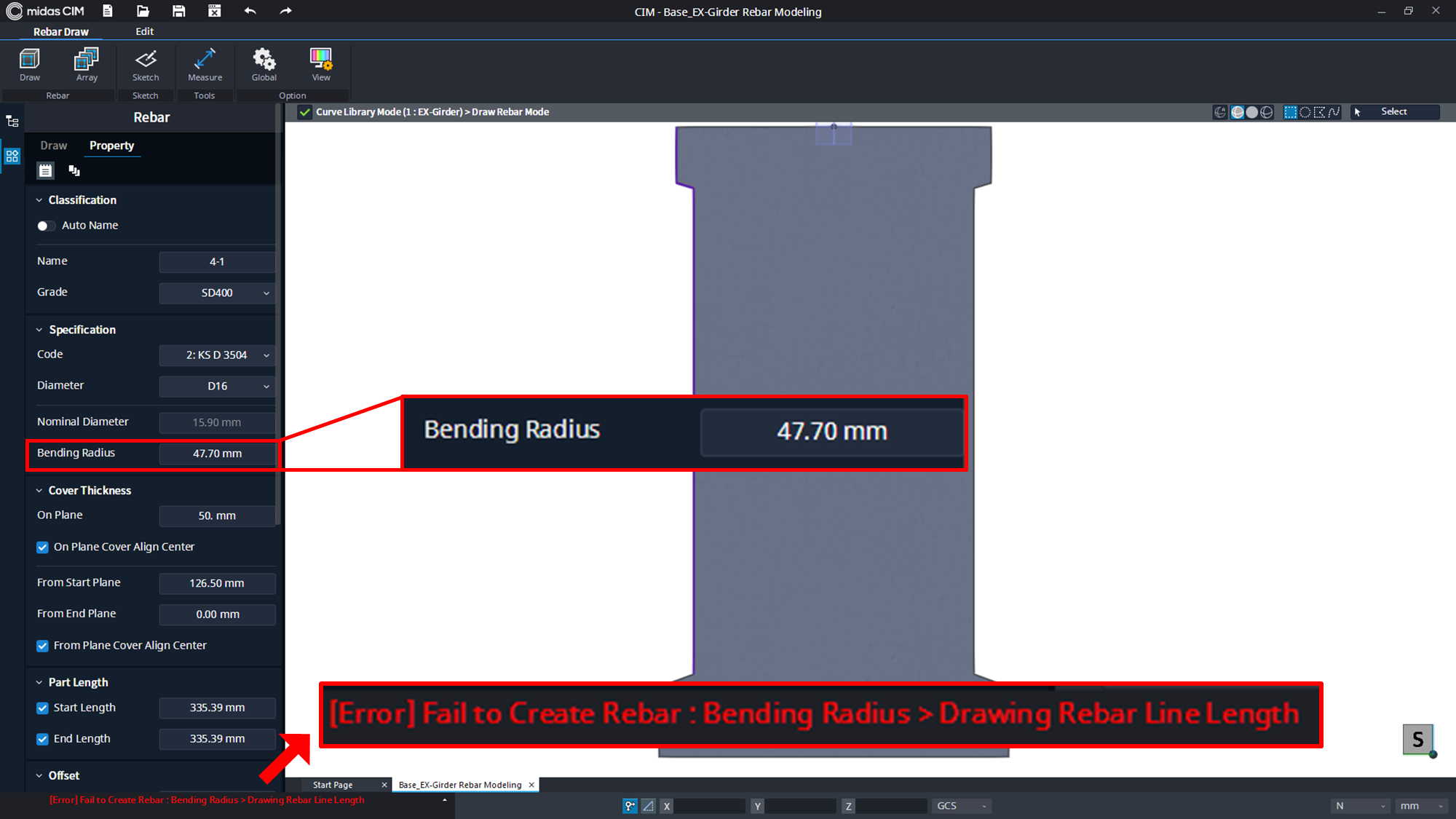1456x819 pixels.
Task: Click the S view orientation cube
Action: pos(1418,740)
